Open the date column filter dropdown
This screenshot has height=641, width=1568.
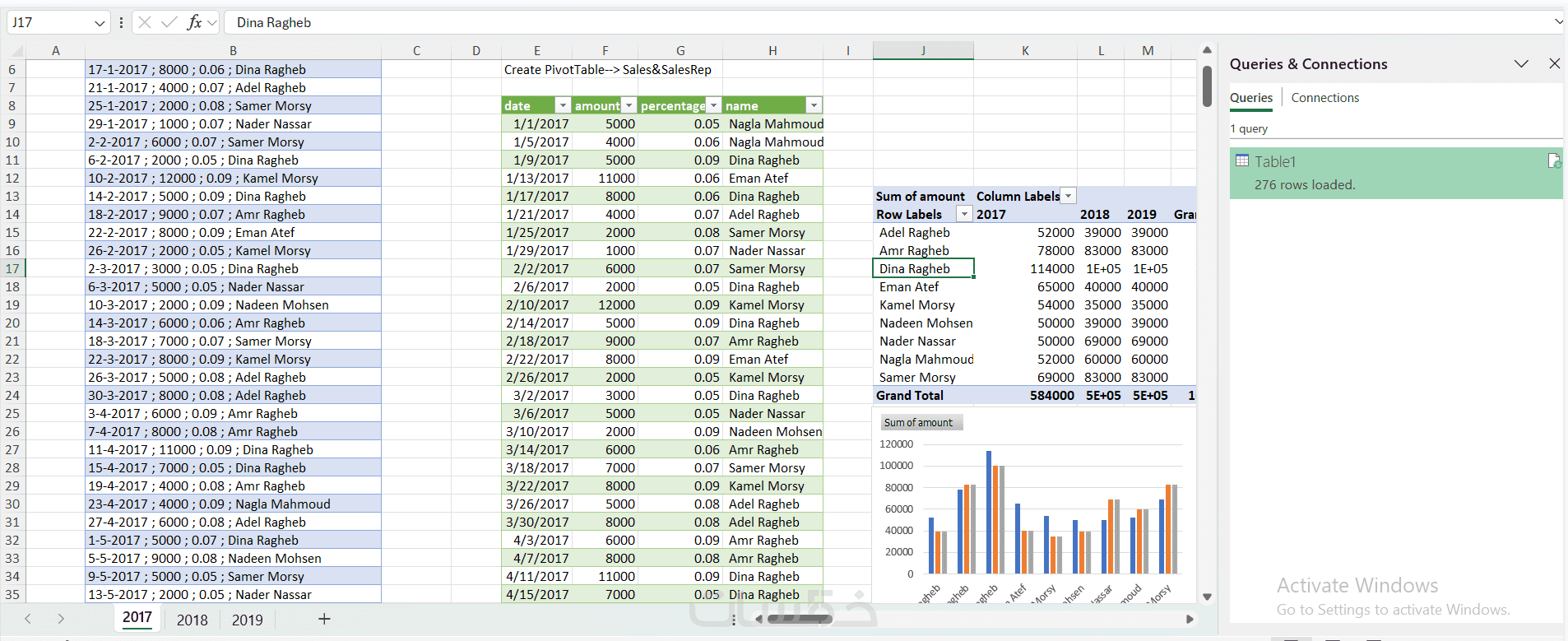point(563,105)
